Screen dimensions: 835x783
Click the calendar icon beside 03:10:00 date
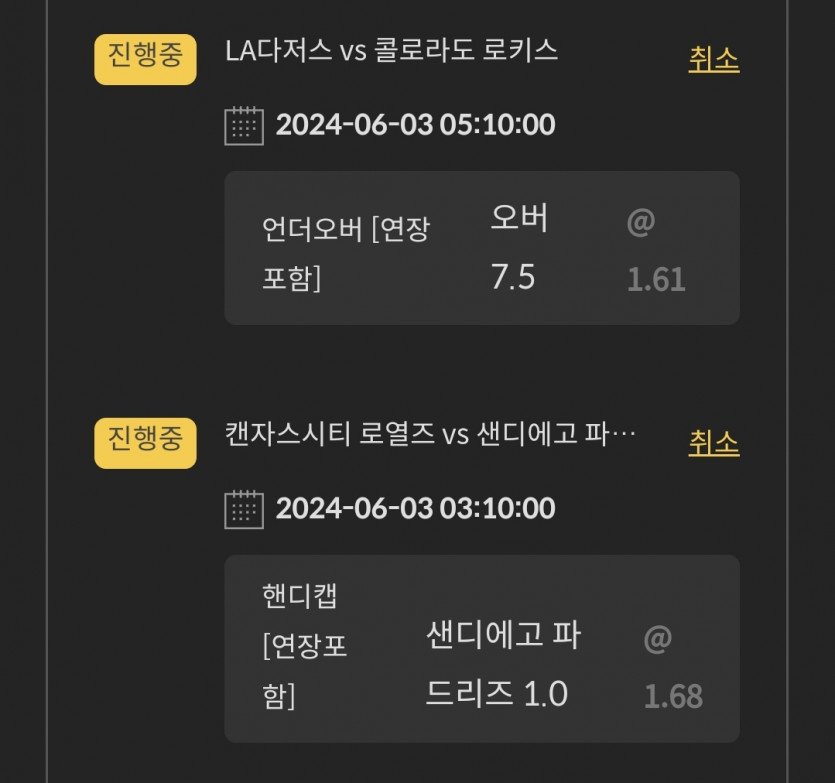(x=244, y=509)
